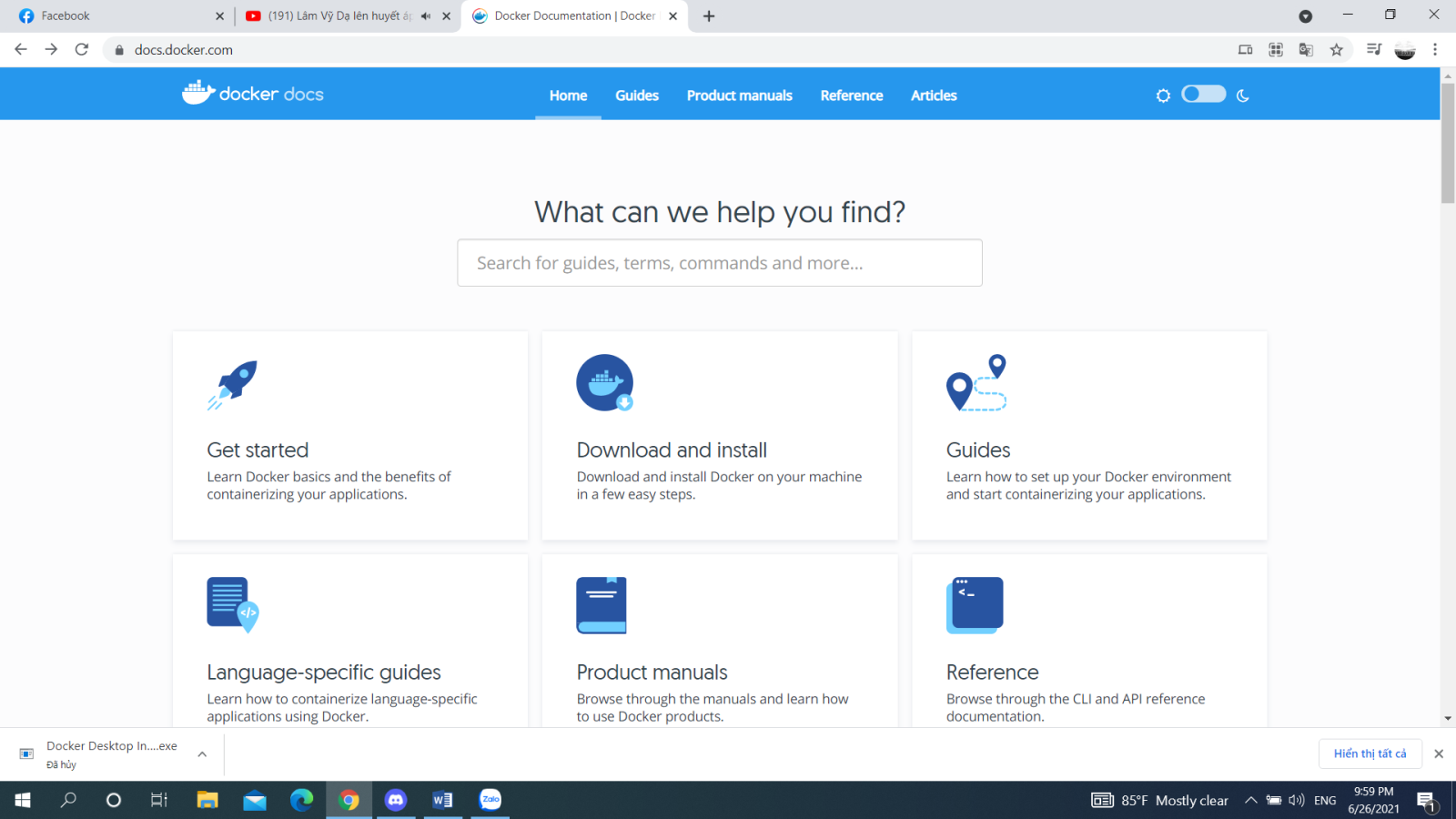Viewport: 1456px width, 819px height.
Task: Click the moon dark-mode icon
Action: pyautogui.click(x=1243, y=96)
